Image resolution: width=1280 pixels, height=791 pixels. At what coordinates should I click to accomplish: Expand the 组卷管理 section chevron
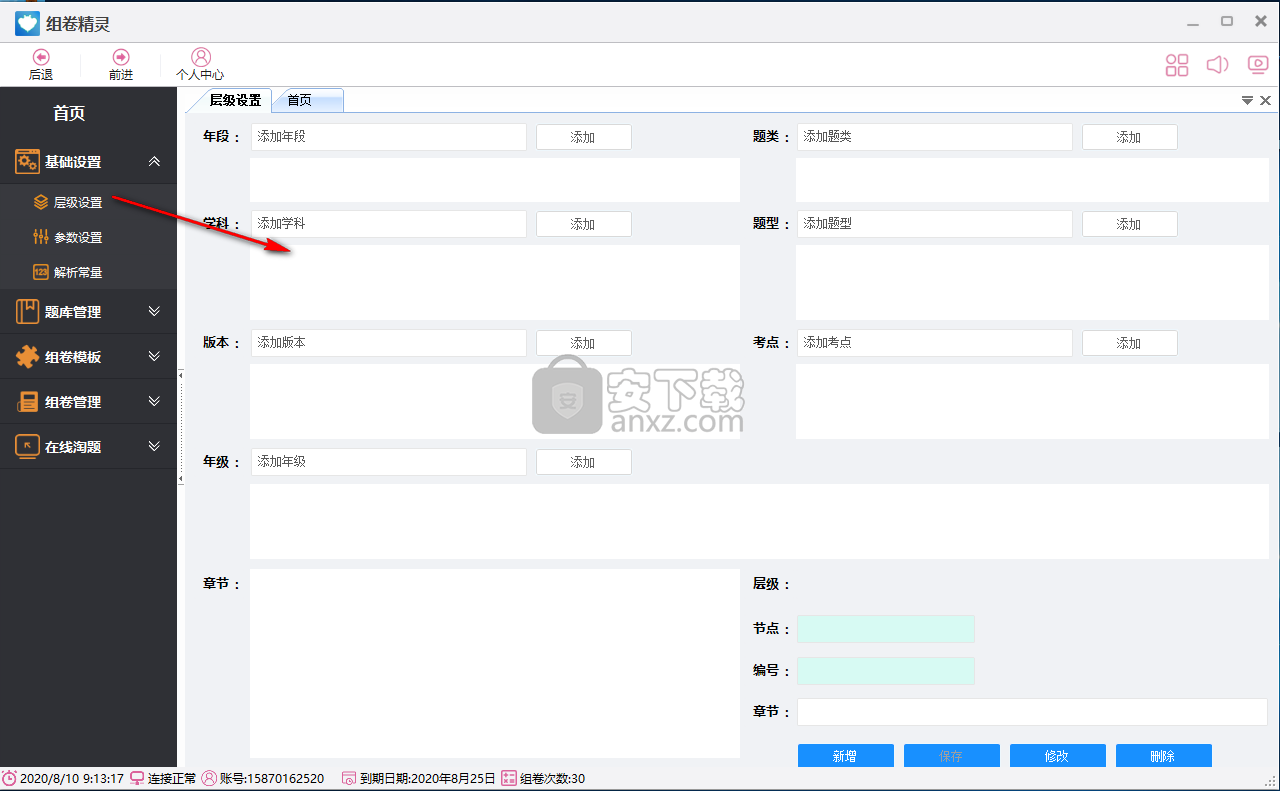click(x=154, y=401)
